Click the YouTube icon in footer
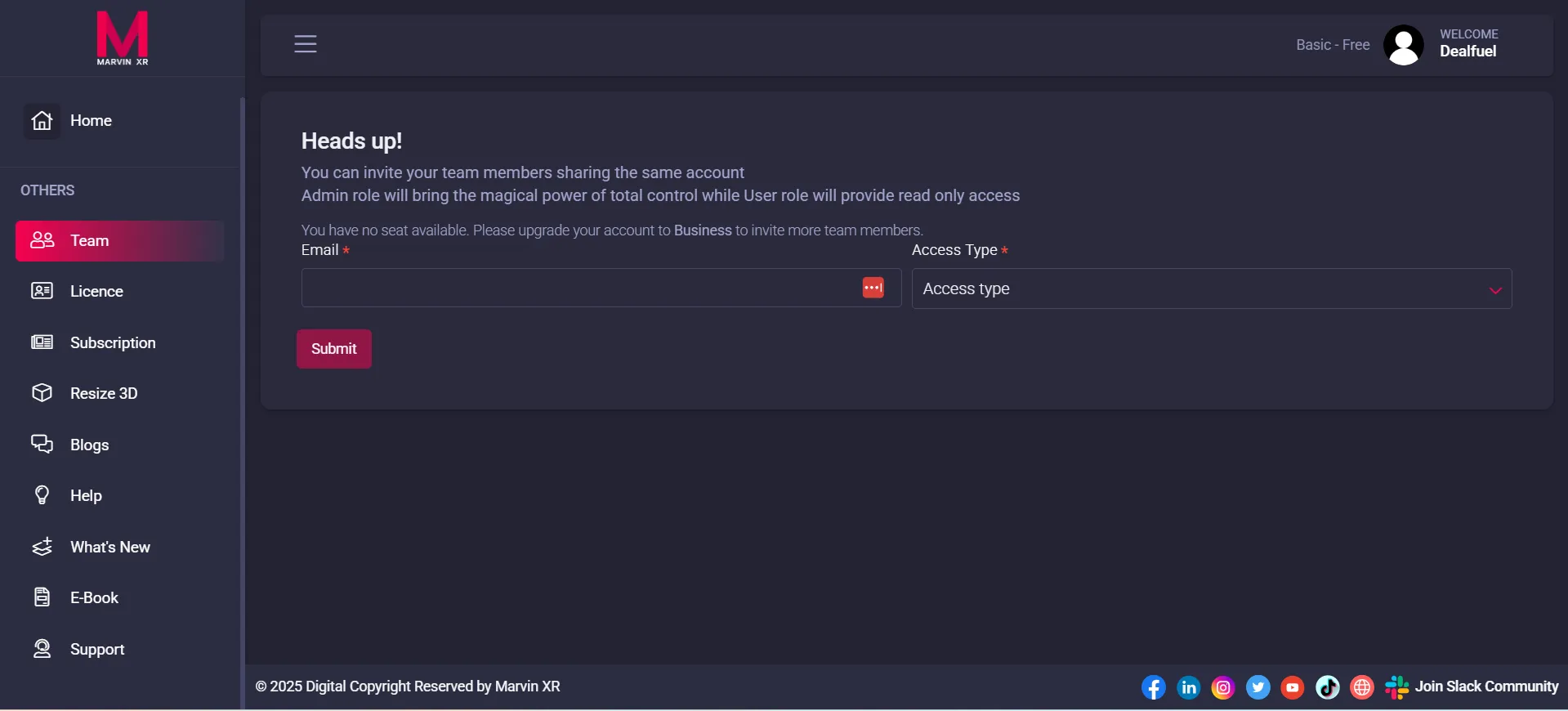 tap(1293, 687)
